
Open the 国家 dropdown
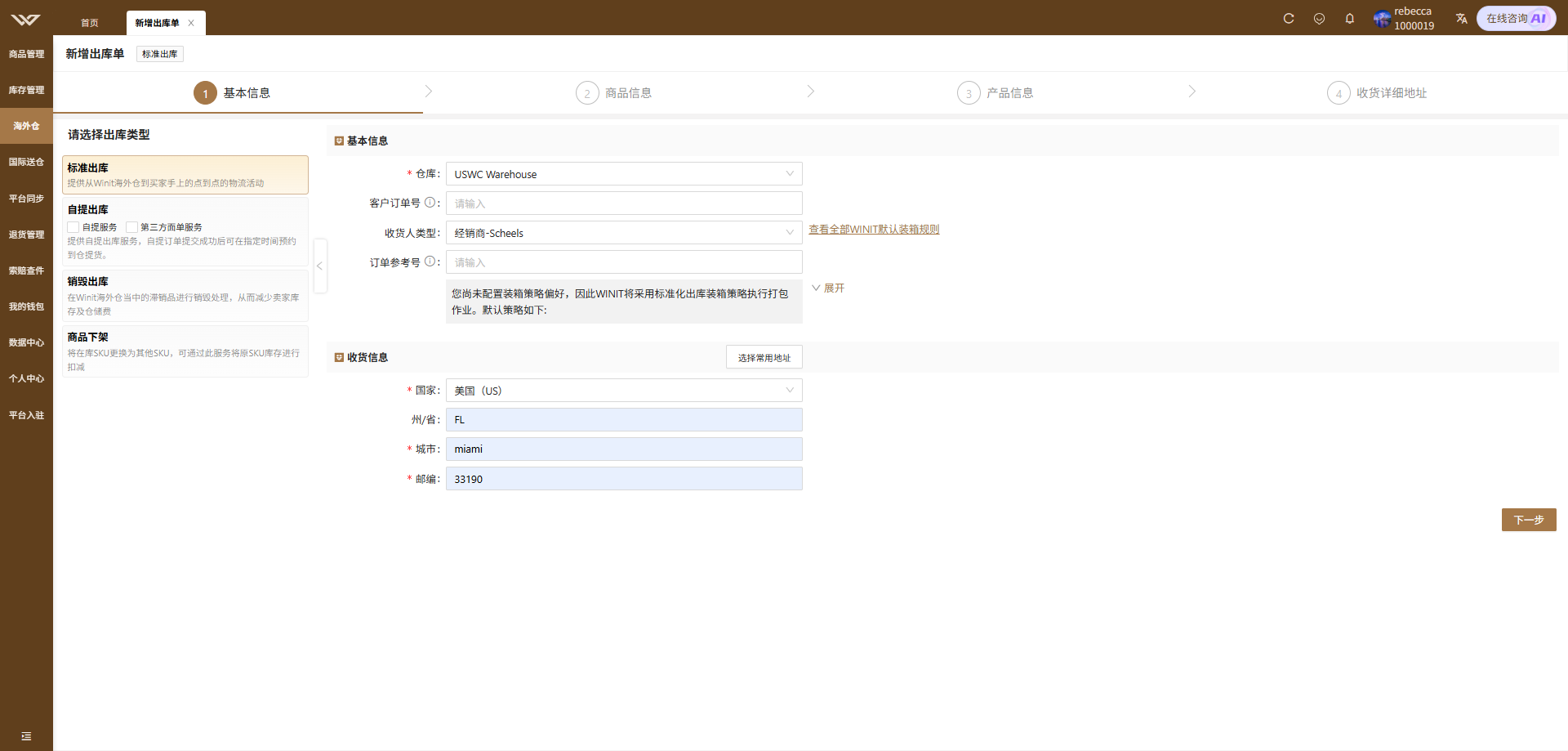click(624, 391)
